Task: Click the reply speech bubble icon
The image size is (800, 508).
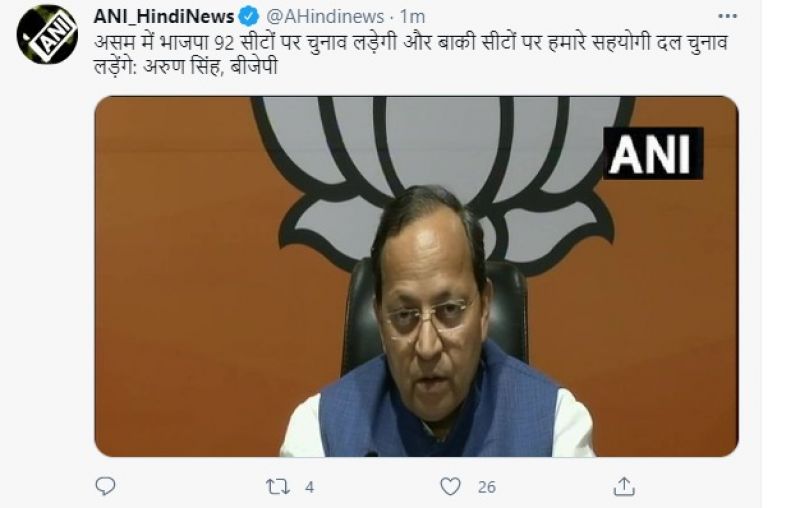Action: pyautogui.click(x=105, y=486)
